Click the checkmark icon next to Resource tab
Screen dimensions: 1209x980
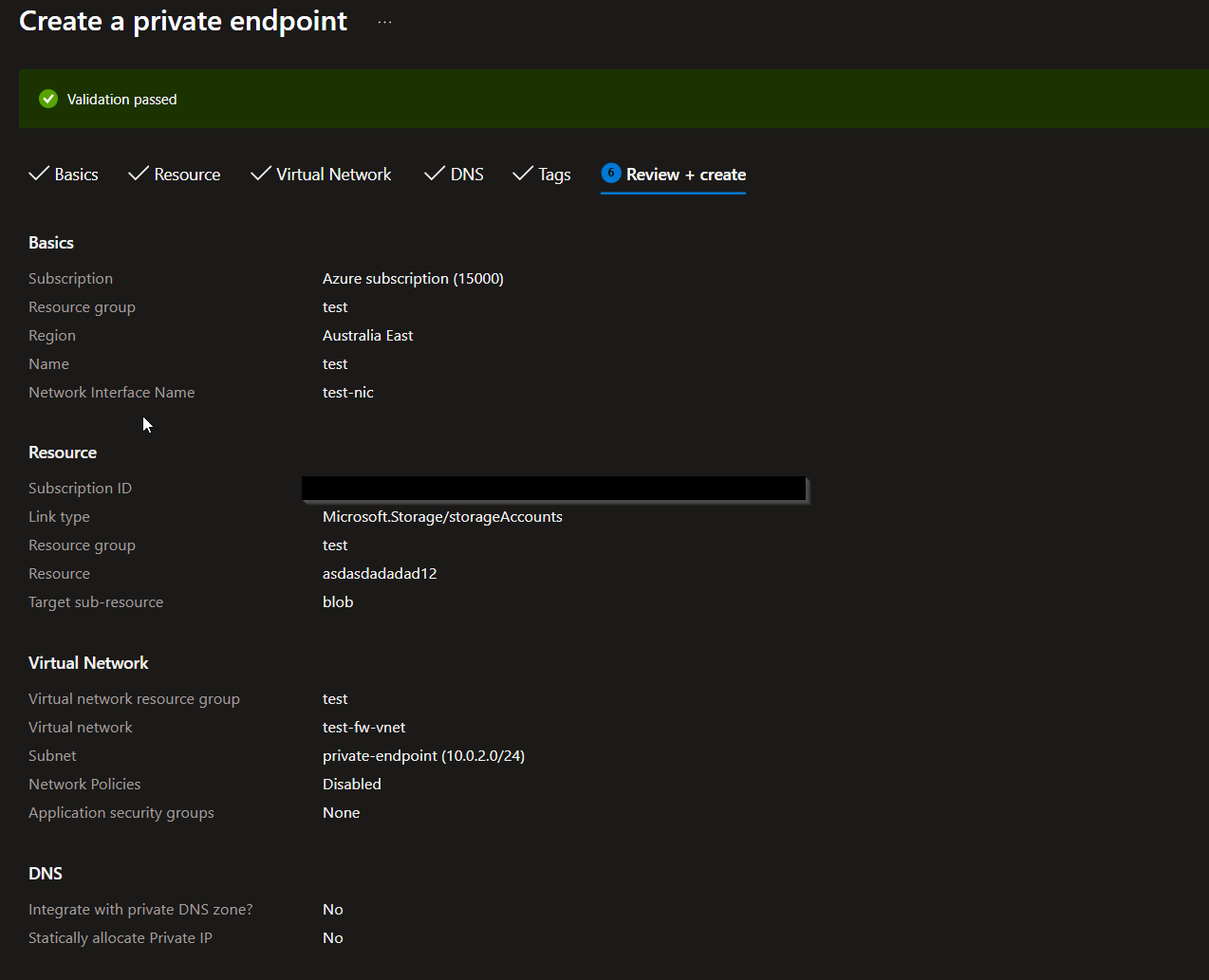coord(139,174)
